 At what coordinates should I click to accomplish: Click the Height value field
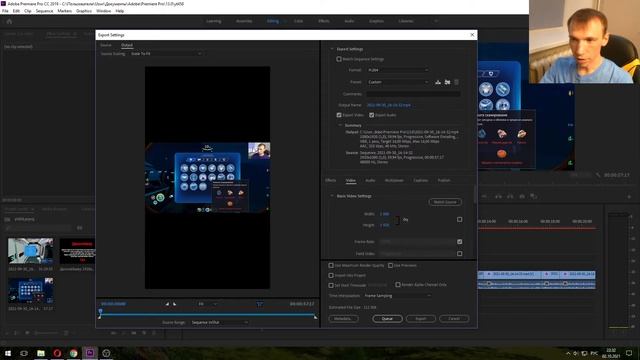tap(384, 225)
